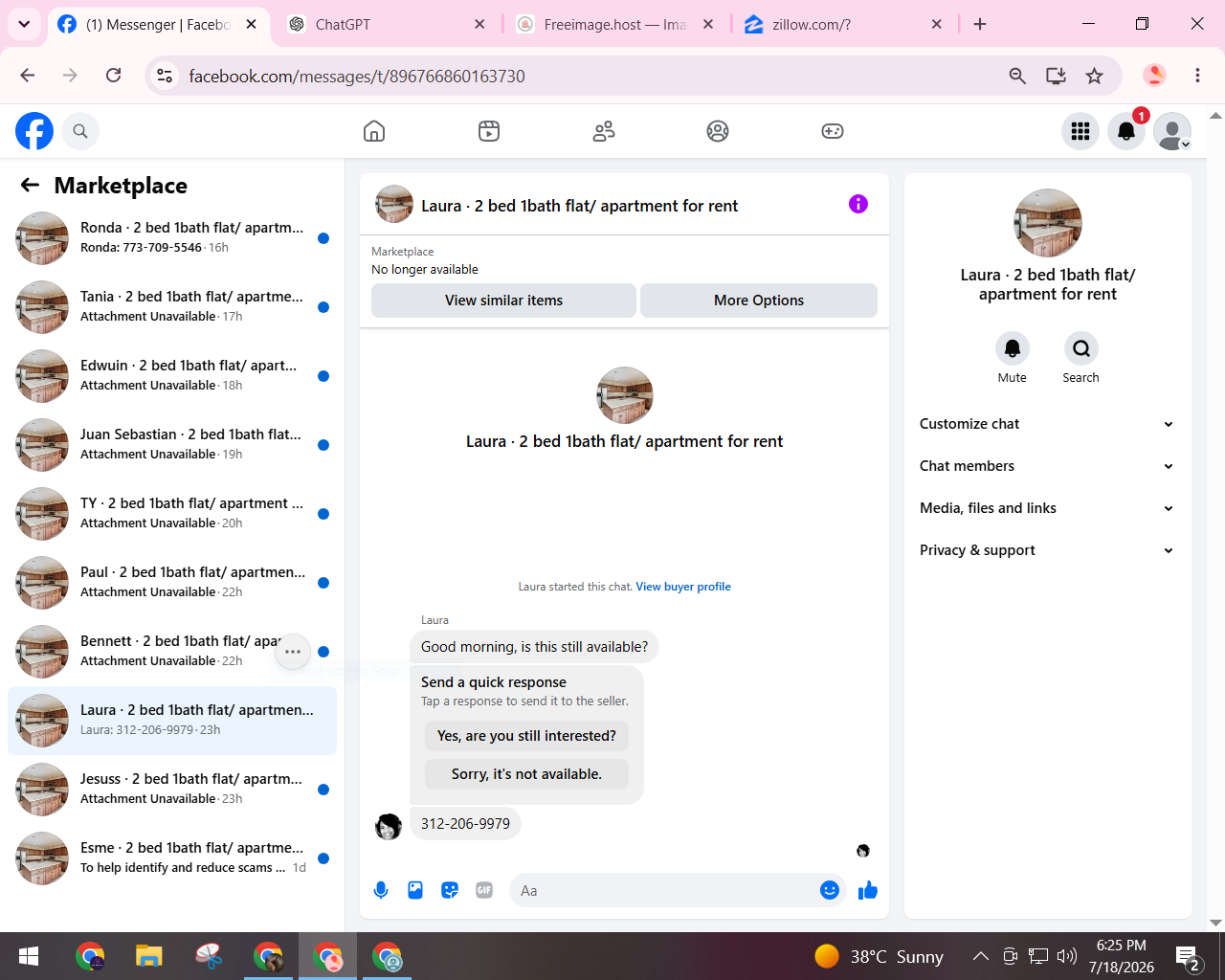Send 'Yes, are you still interested?' response
The image size is (1225, 980).
[x=526, y=736]
